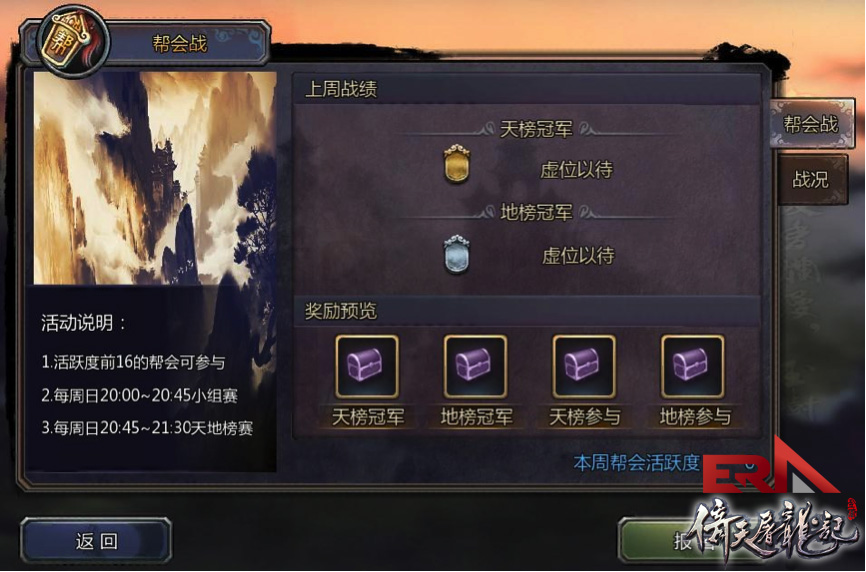Open the 本周帮会活跃度 link

pyautogui.click(x=637, y=463)
